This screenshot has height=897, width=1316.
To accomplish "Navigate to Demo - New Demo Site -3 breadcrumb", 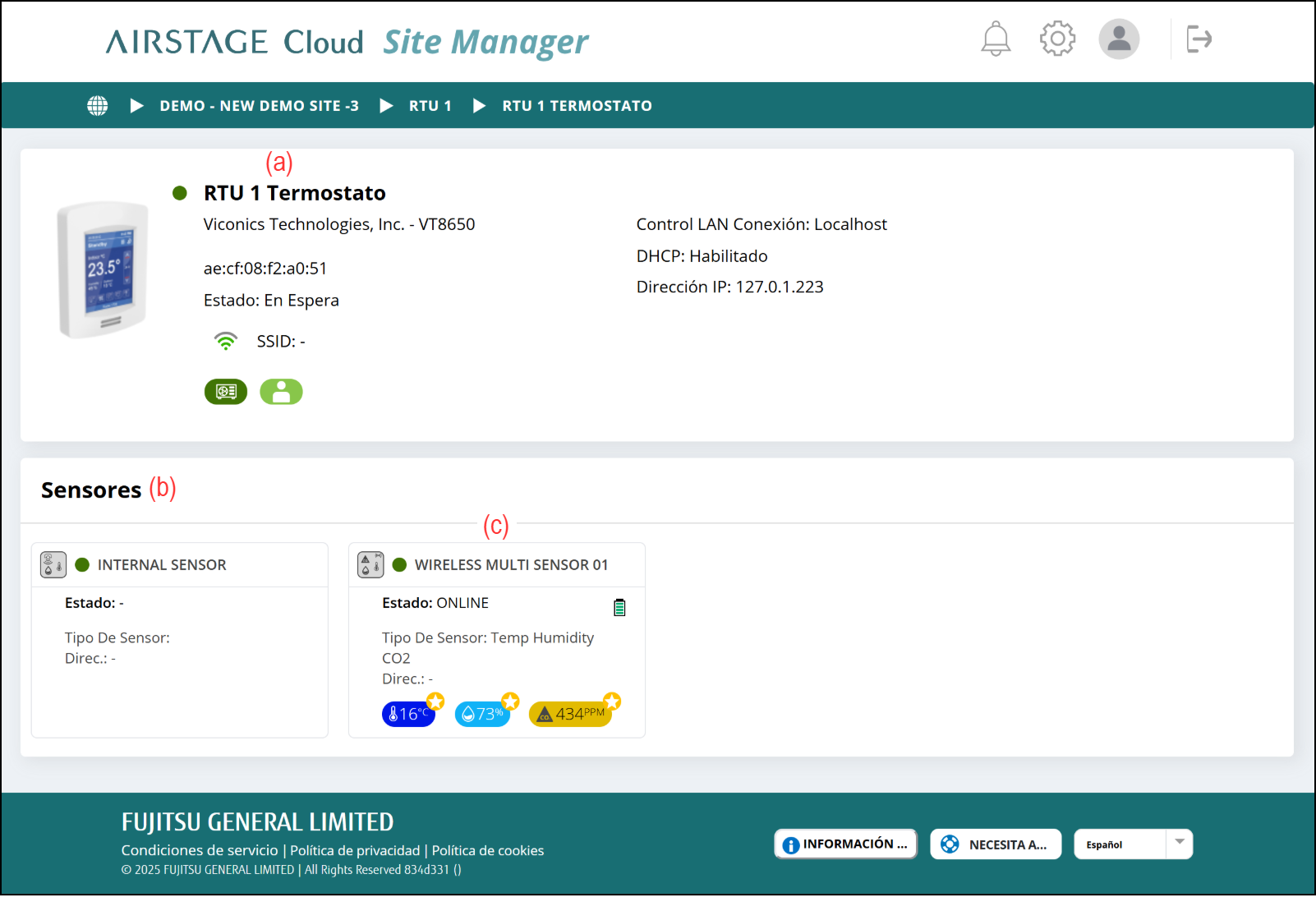I will 259,106.
